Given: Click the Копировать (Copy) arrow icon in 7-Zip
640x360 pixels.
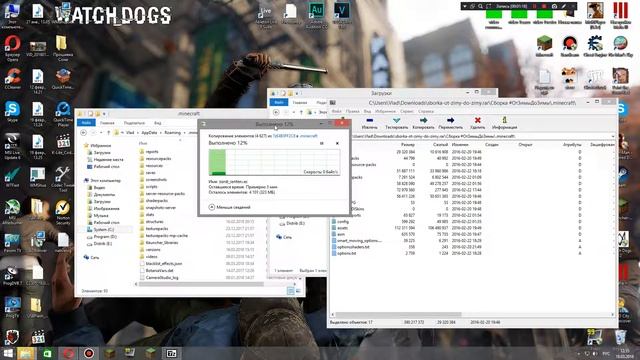Looking at the screenshot, I should 423,120.
